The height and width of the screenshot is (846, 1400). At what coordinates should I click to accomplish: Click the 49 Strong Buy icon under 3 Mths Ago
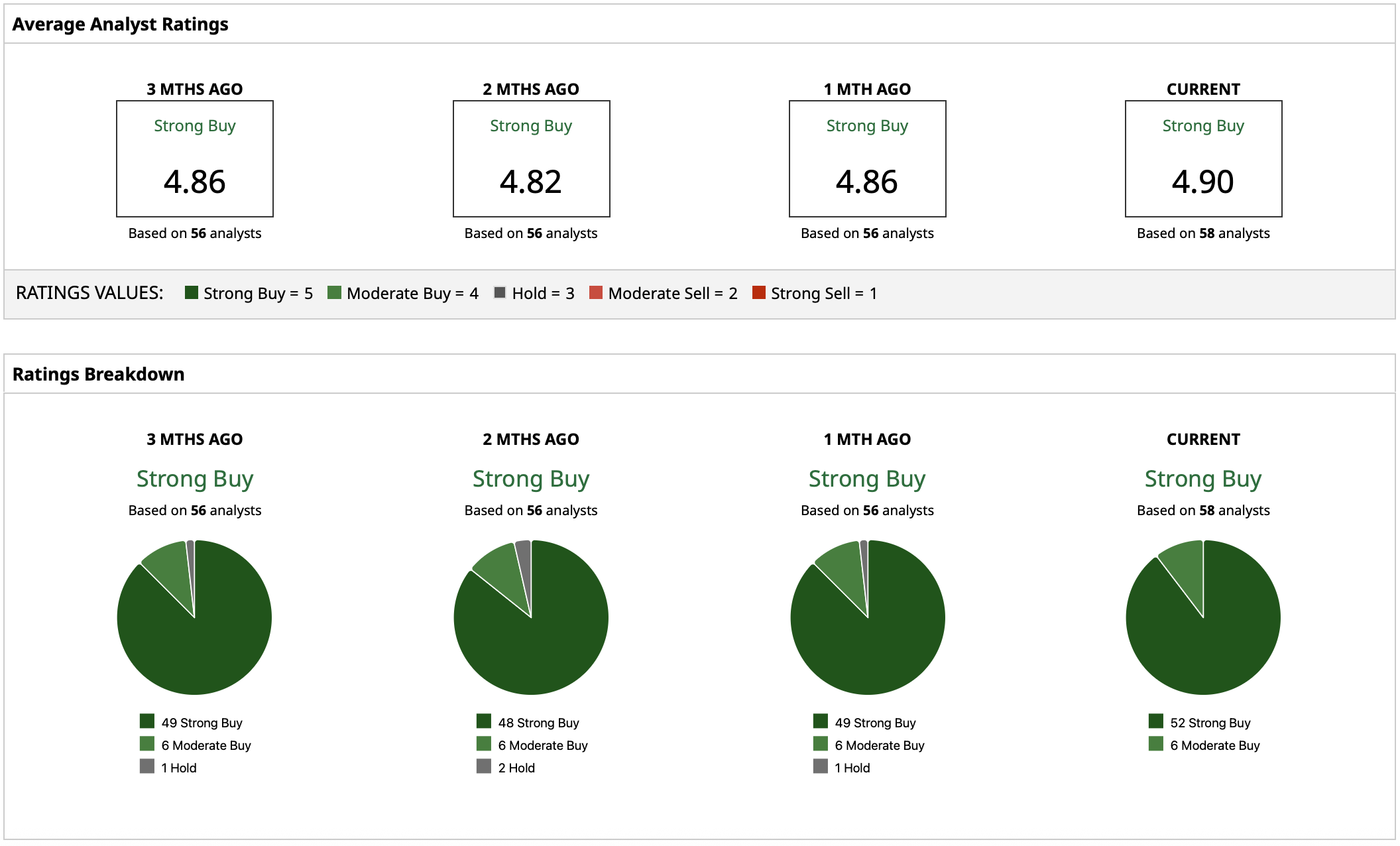(147, 721)
